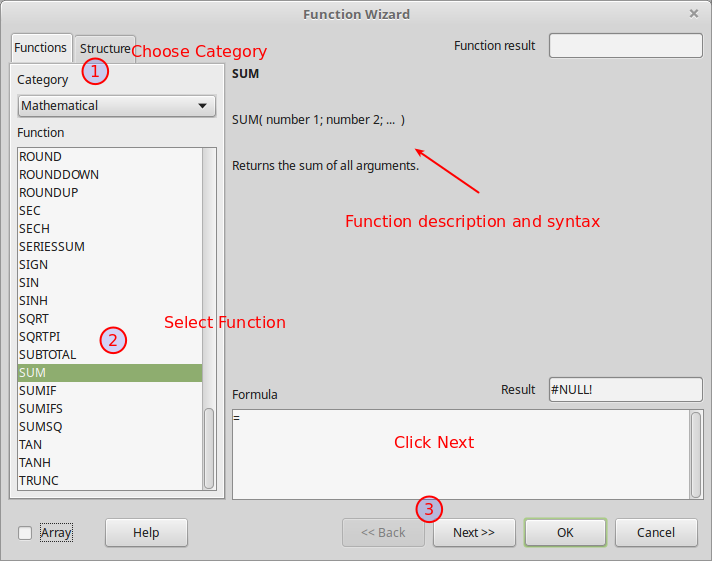Switch to the Structure tab
The image size is (712, 561).
point(105,48)
